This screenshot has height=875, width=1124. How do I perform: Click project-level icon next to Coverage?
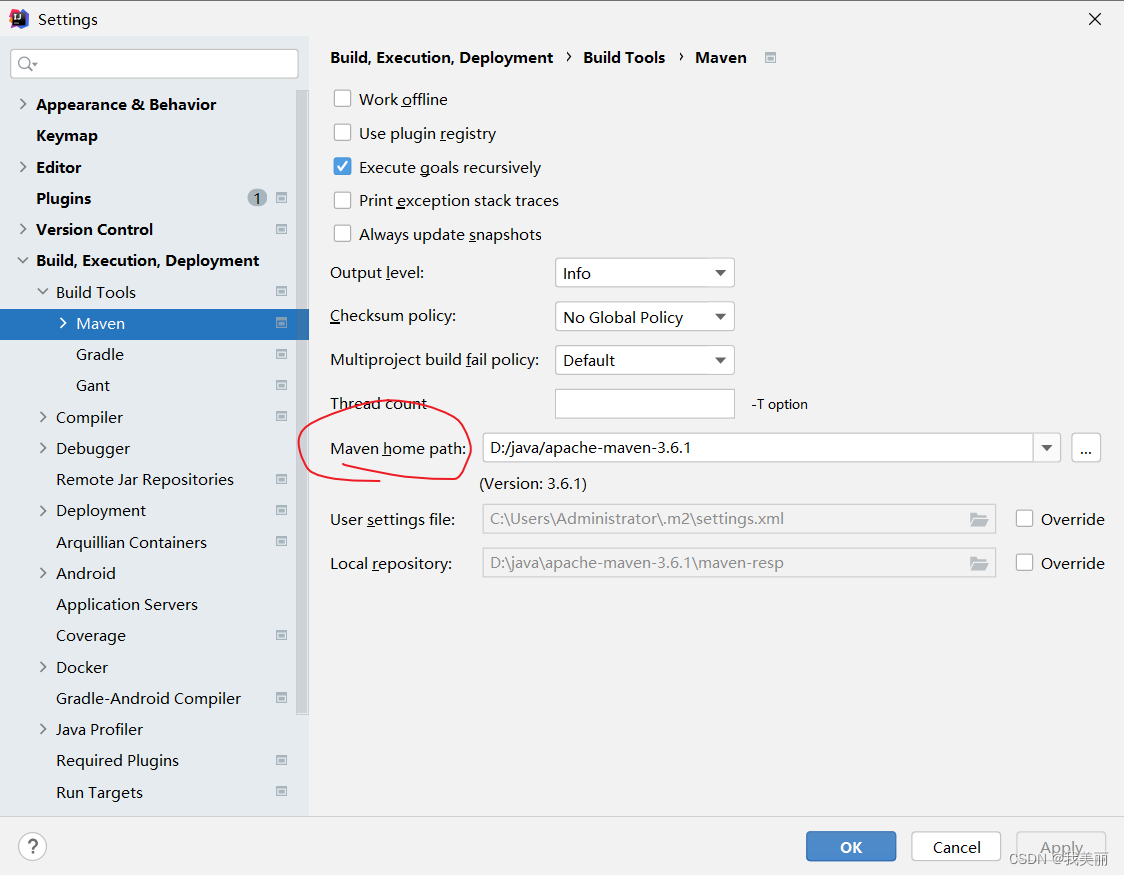282,636
